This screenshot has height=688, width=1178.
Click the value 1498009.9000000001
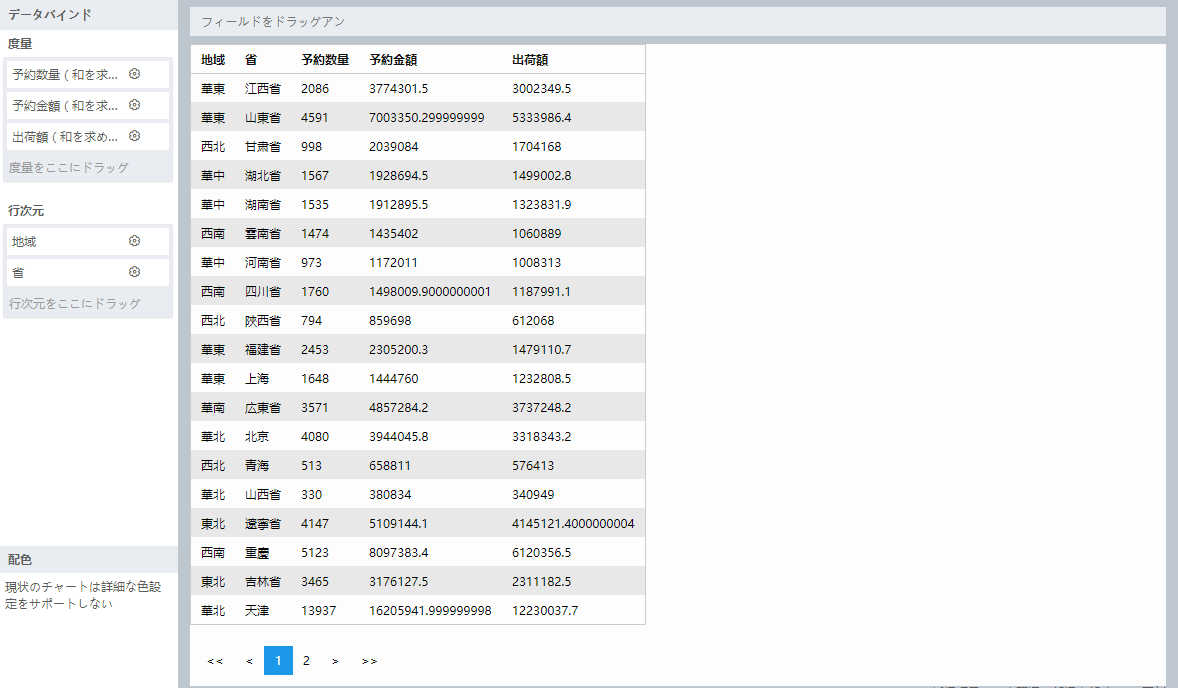click(x=430, y=291)
